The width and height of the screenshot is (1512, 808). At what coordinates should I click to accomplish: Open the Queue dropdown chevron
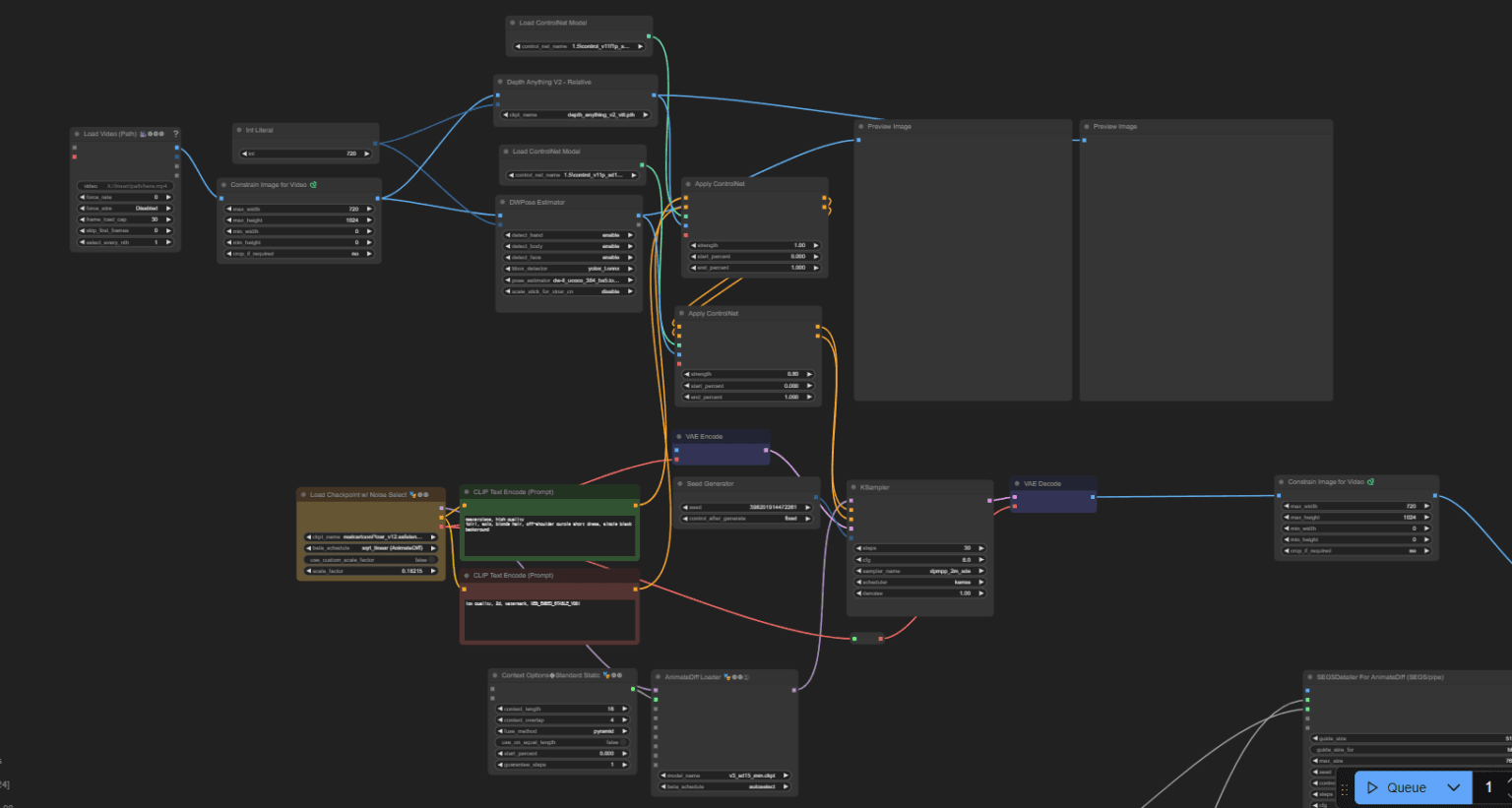[1454, 787]
